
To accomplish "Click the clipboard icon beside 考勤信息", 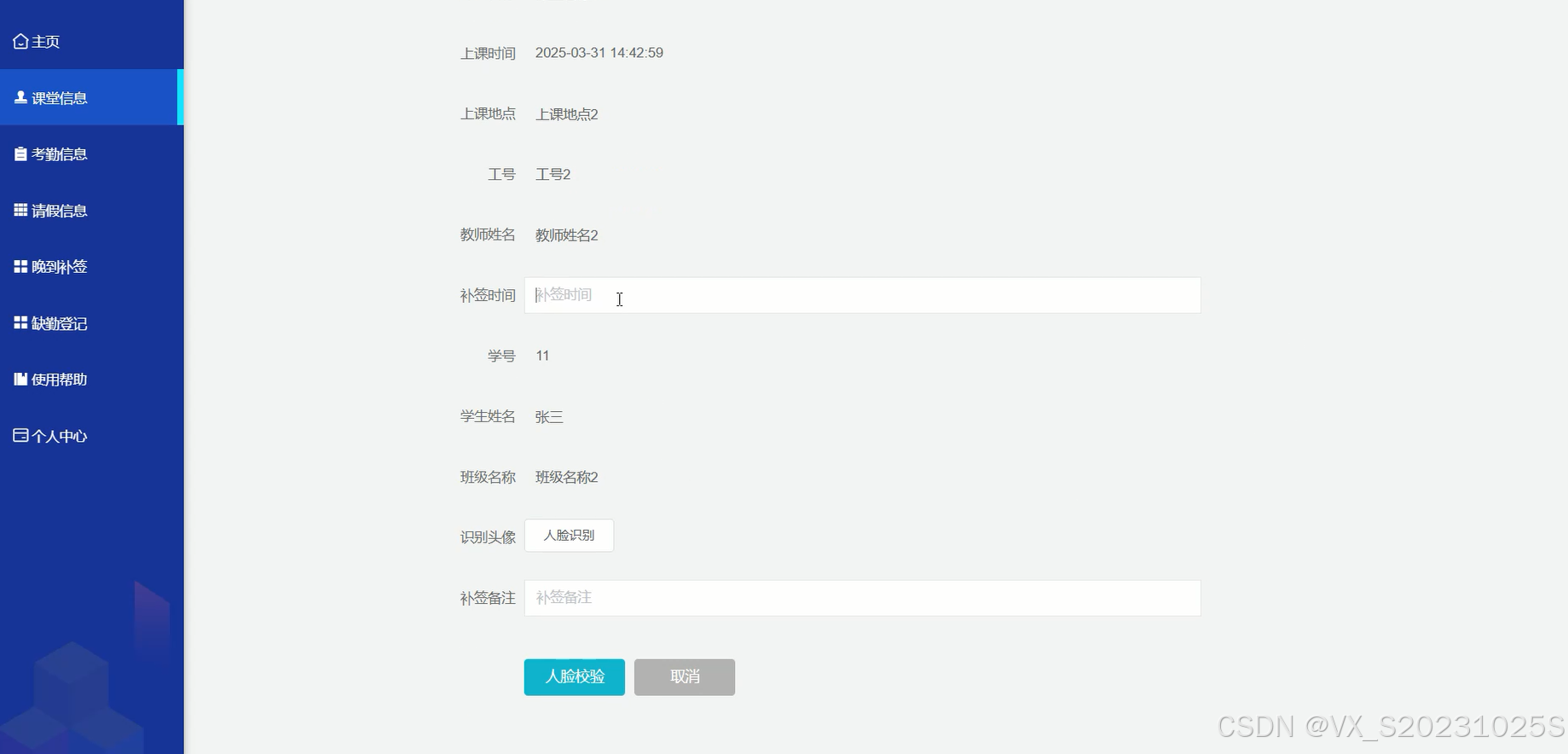I will [20, 154].
